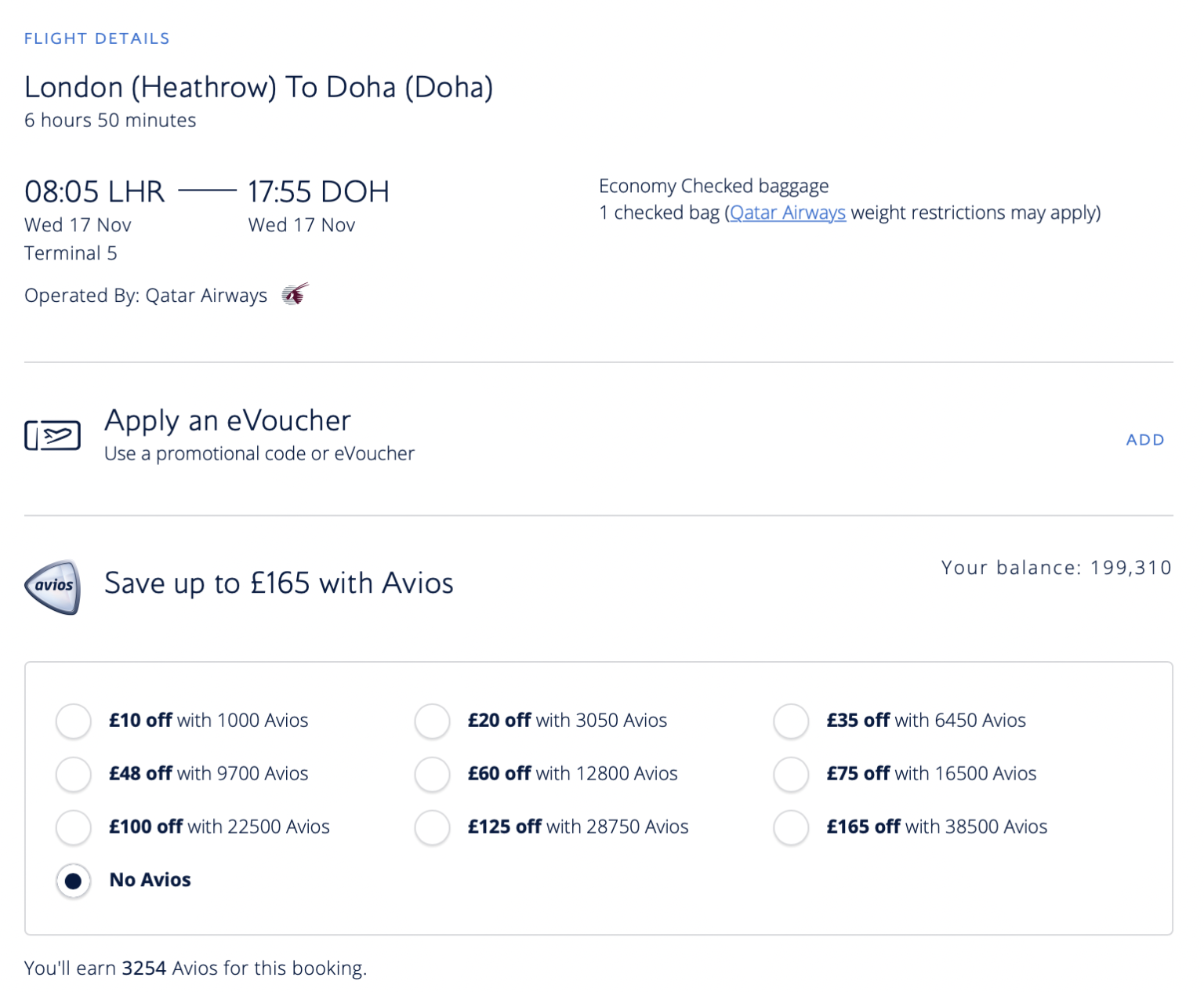The image size is (1204, 992).
Task: Click the eVoucher envelope icon
Action: tap(53, 435)
